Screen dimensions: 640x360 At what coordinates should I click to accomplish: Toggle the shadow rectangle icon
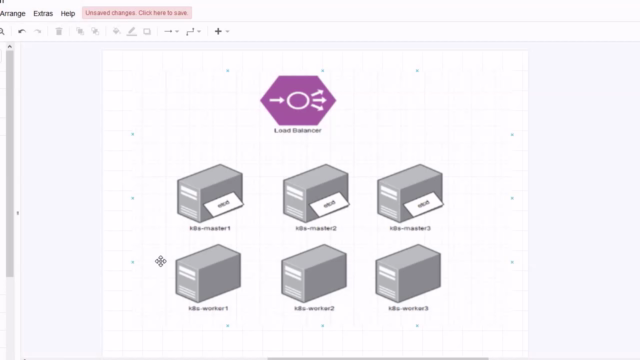(147, 31)
